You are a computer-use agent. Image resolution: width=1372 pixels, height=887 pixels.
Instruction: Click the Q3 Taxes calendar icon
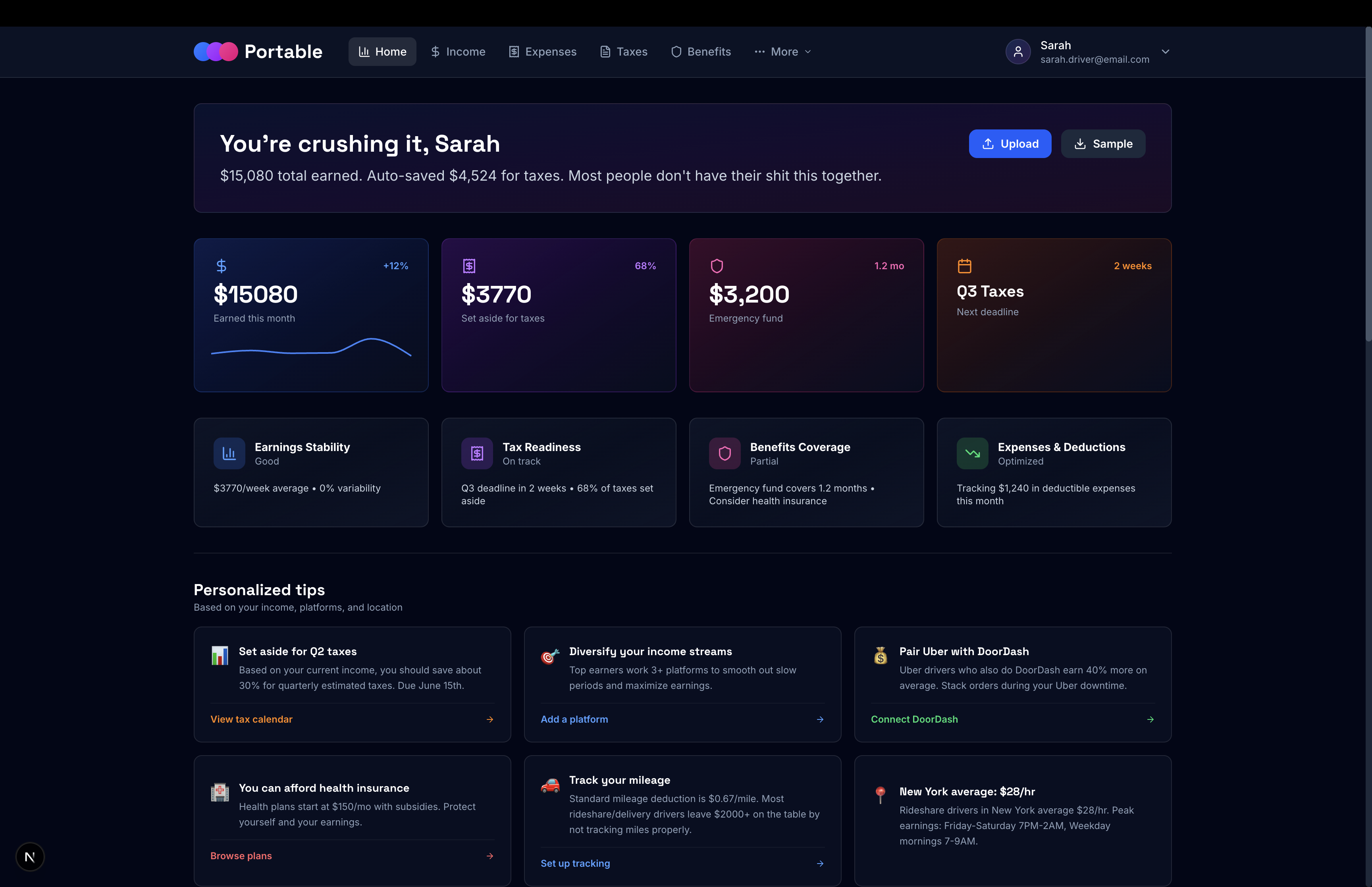(x=964, y=266)
